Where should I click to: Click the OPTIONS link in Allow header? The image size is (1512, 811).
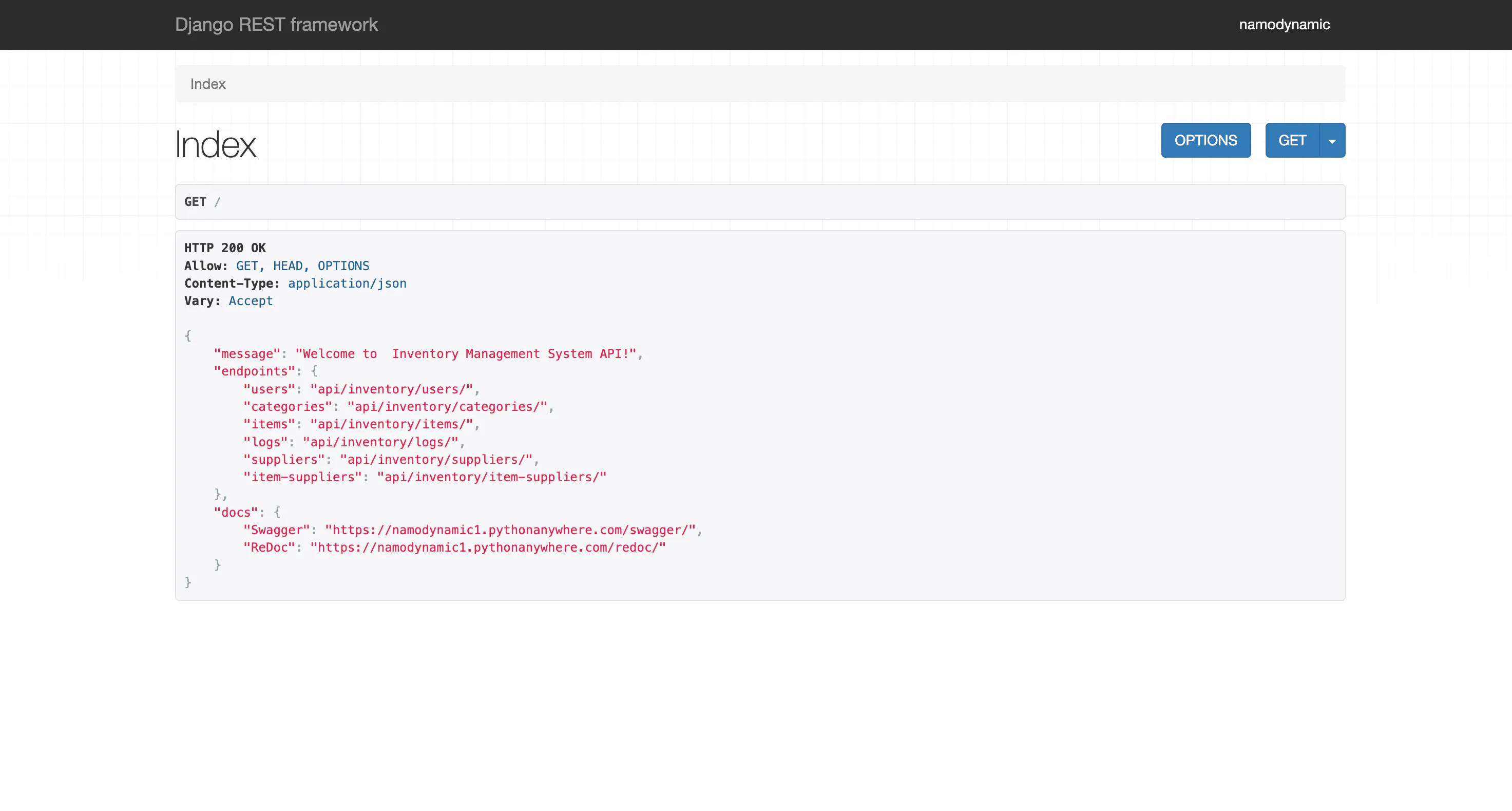(343, 266)
